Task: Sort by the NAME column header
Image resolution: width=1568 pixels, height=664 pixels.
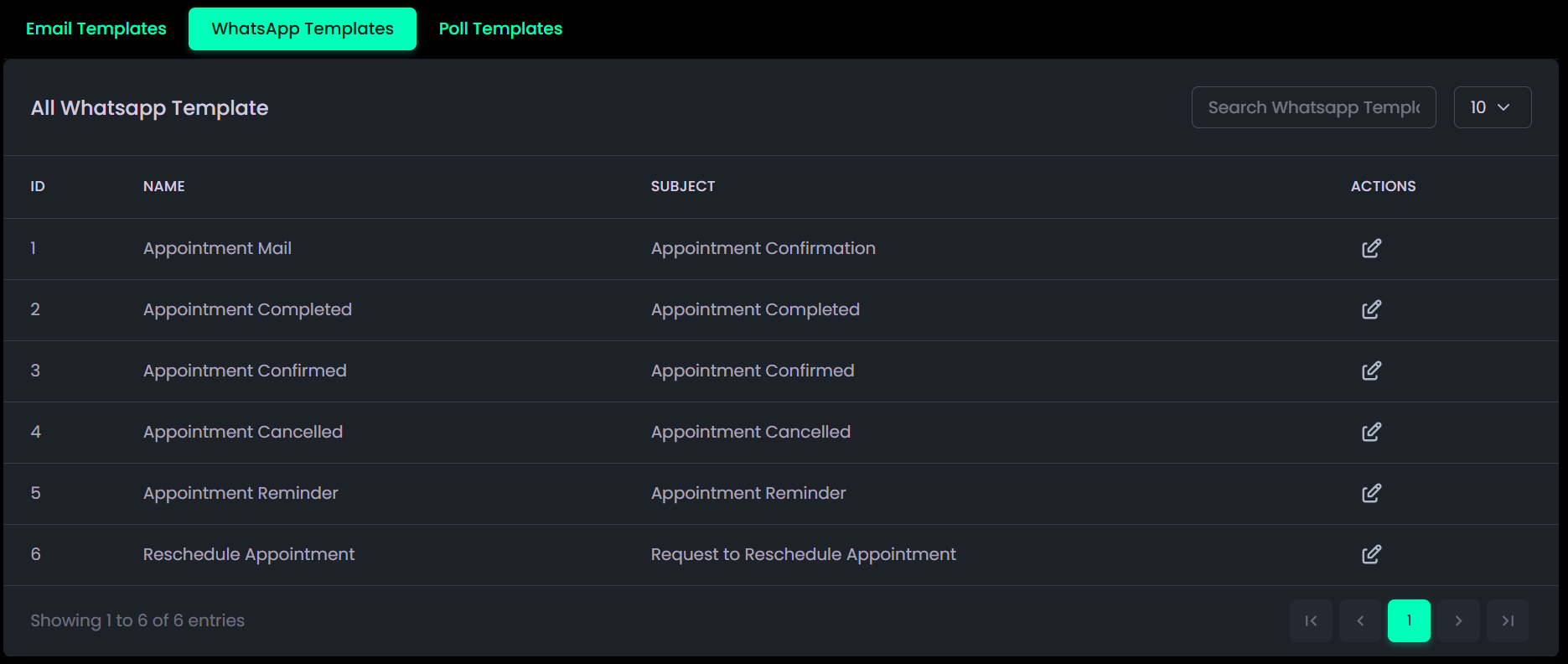Action: [164, 186]
